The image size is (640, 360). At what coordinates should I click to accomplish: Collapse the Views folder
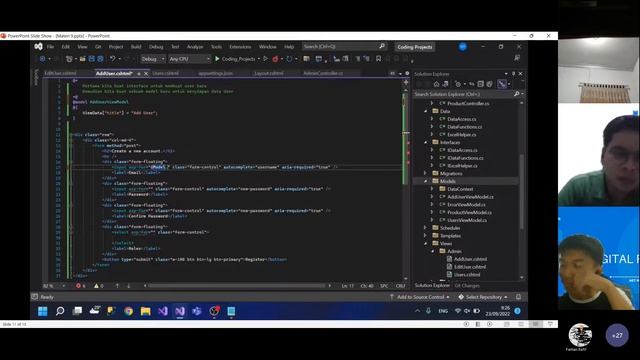pyautogui.click(x=425, y=243)
